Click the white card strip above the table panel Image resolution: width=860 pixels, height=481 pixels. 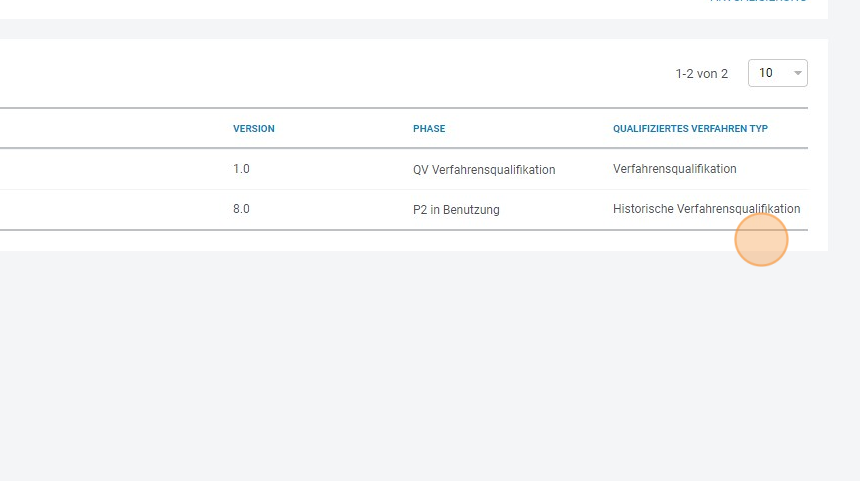(x=400, y=8)
